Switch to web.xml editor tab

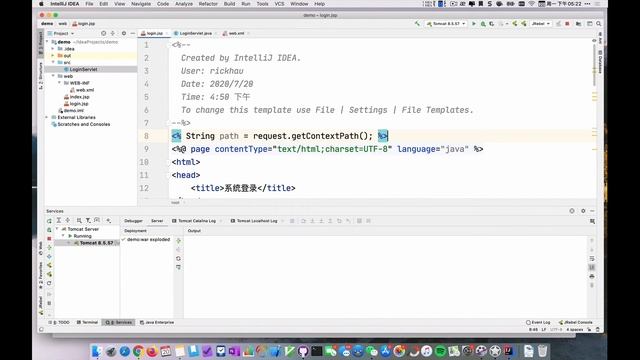click(236, 33)
